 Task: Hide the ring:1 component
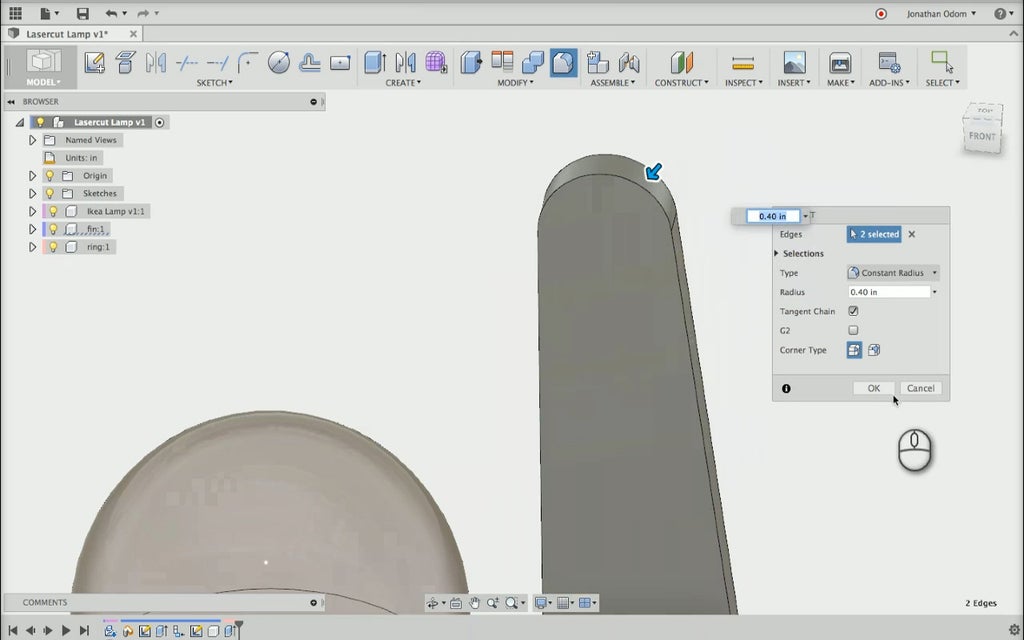point(54,247)
